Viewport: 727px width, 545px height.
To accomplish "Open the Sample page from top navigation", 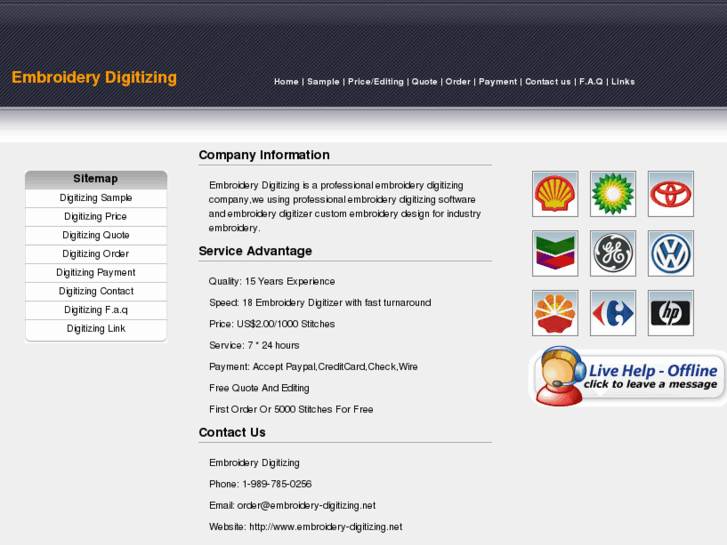I will pyautogui.click(x=323, y=82).
